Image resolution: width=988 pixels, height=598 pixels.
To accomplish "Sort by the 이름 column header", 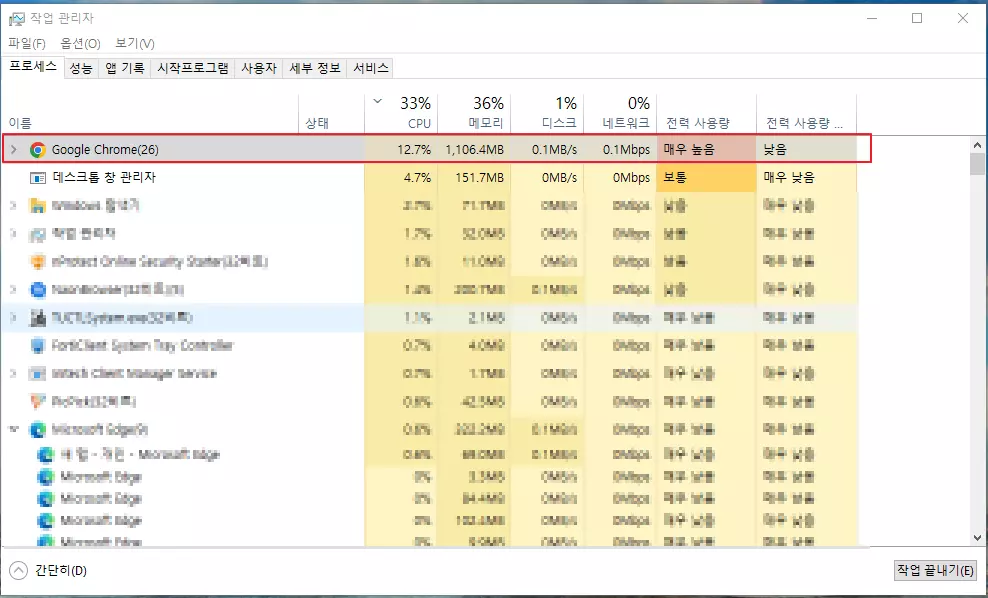I will pos(149,113).
